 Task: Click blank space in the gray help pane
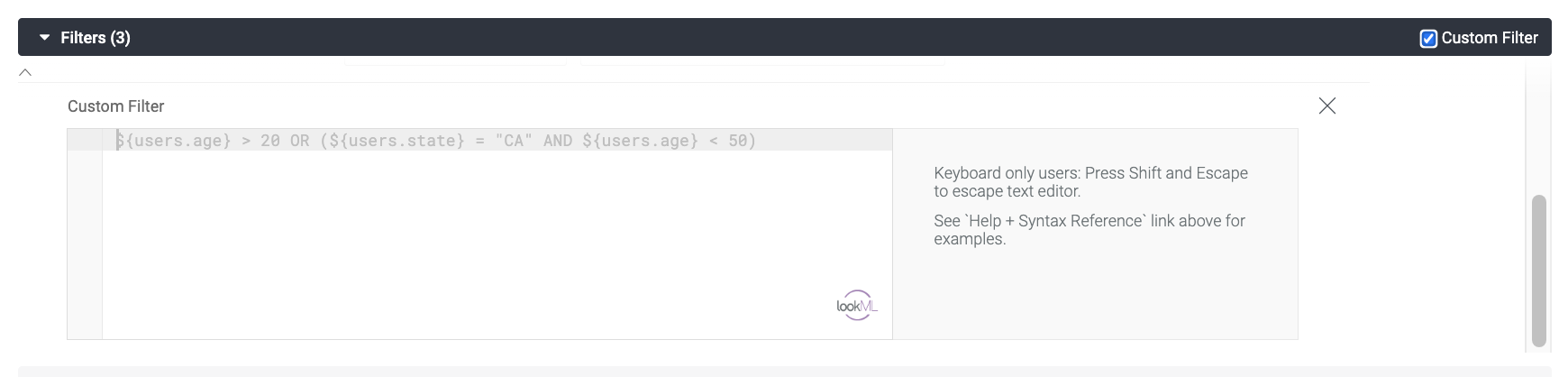pyautogui.click(x=1095, y=298)
